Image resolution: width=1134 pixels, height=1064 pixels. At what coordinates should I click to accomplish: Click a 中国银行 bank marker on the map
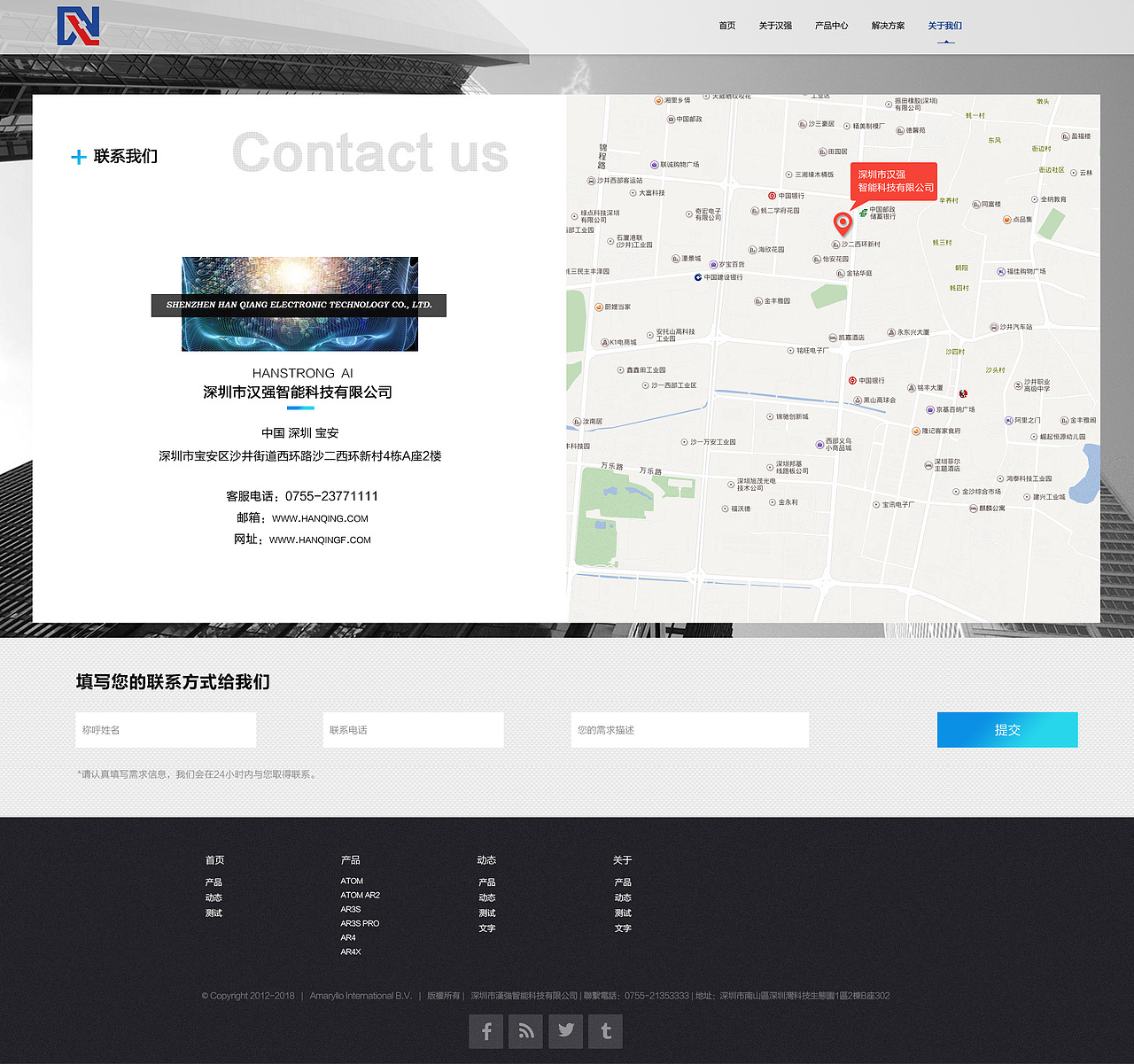772,196
